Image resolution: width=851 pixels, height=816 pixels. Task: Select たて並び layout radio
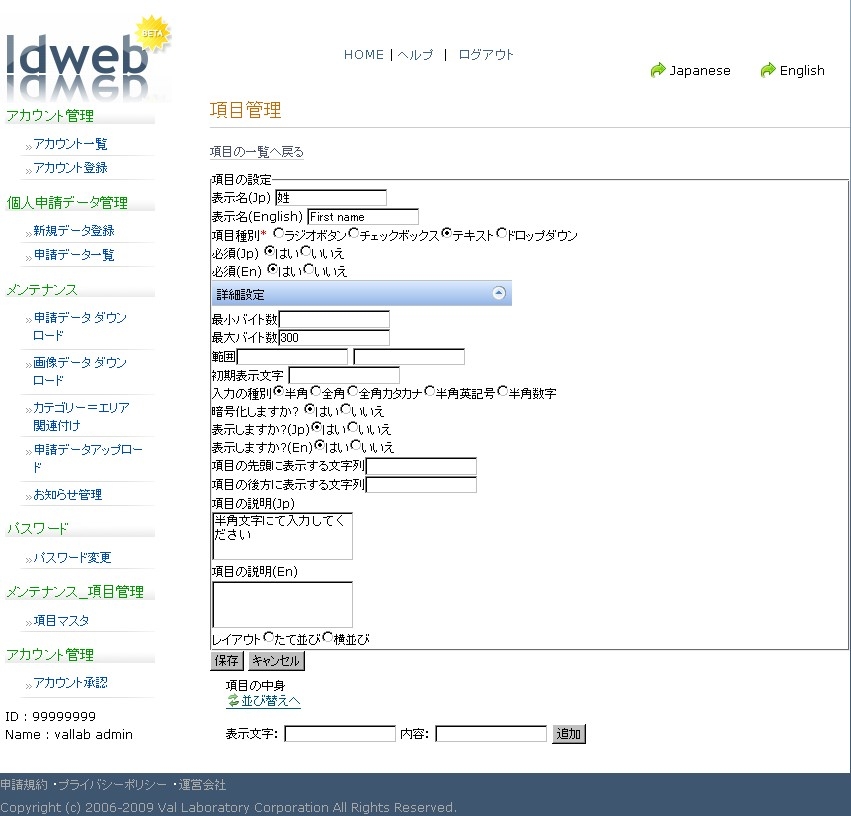[268, 637]
